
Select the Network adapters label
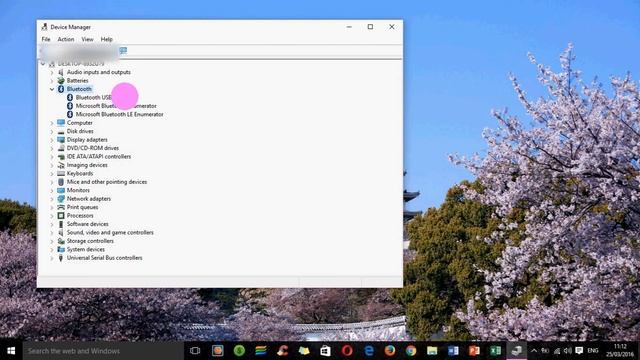coord(89,199)
